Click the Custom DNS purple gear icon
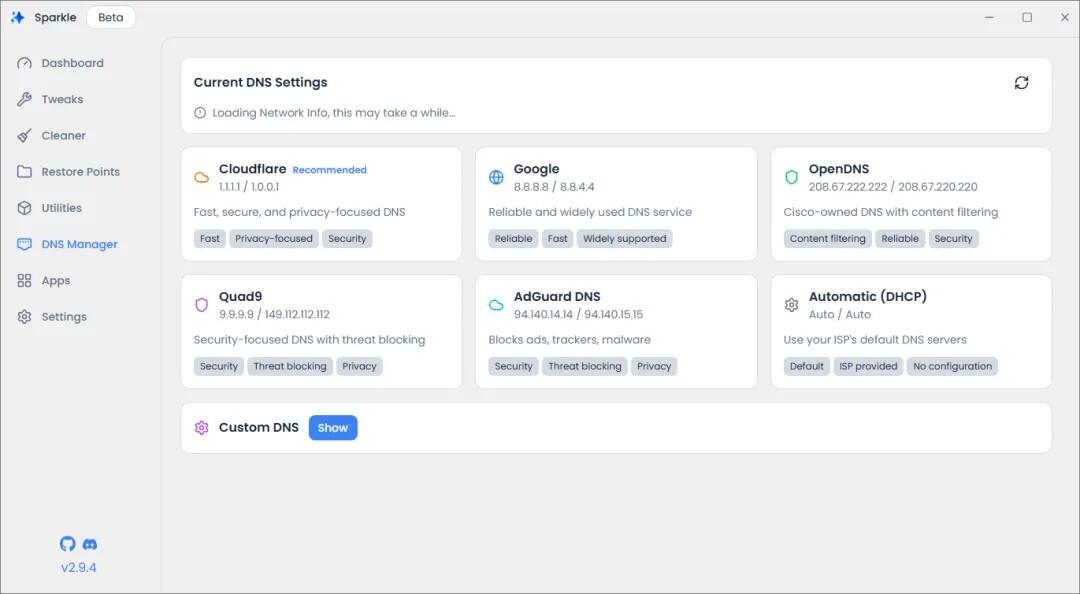1080x594 pixels. tap(201, 428)
